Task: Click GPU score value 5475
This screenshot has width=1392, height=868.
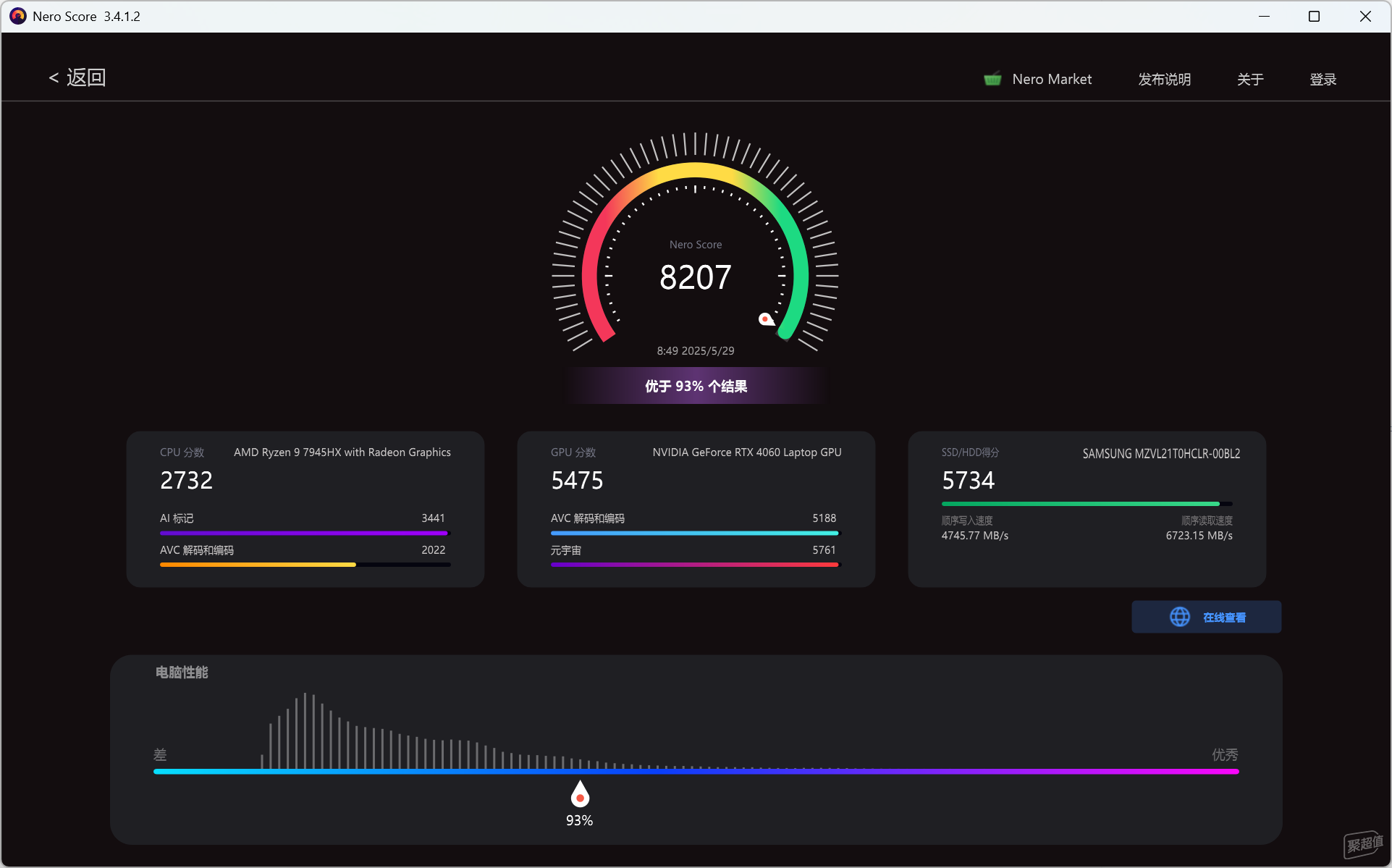Action: [577, 480]
